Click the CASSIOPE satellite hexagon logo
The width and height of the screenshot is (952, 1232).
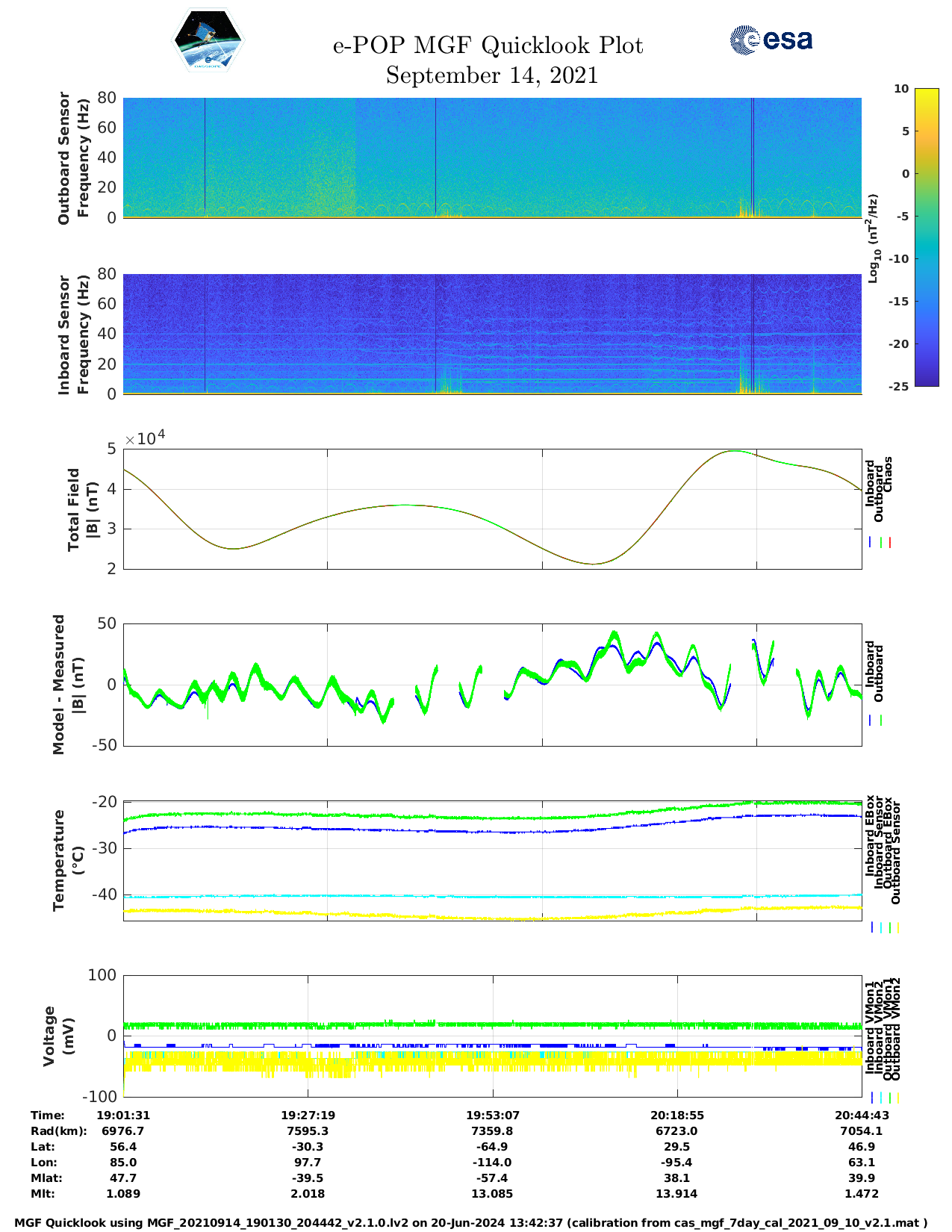coord(208,40)
